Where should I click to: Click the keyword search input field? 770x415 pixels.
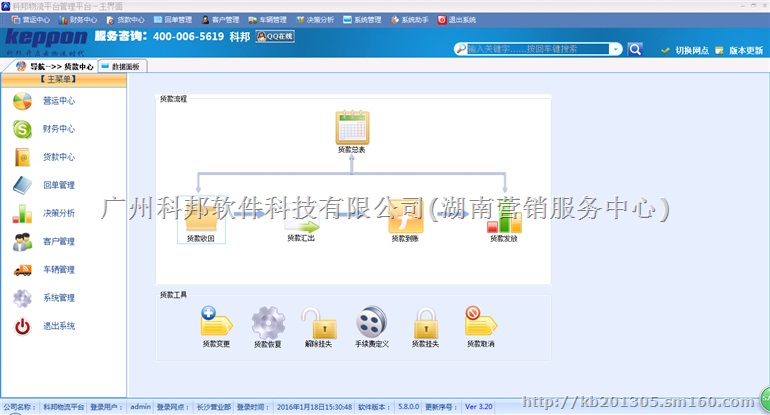(535, 48)
